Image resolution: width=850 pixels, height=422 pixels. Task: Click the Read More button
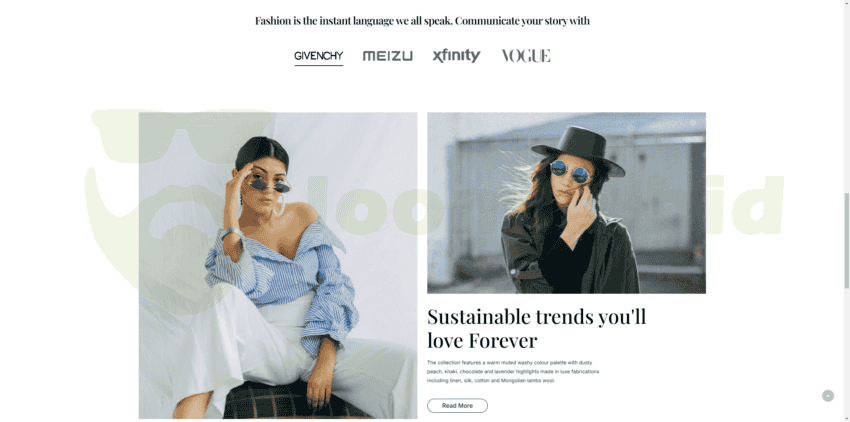pyautogui.click(x=457, y=406)
